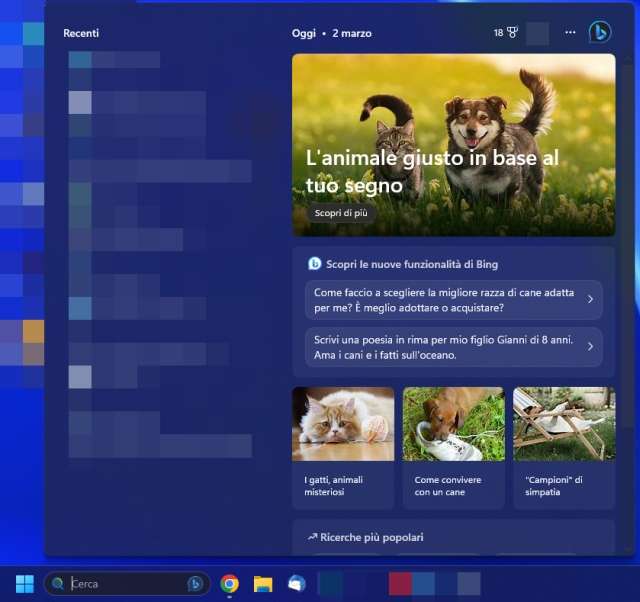This screenshot has width=640, height=602.
Task: Click the 'Recenti' section title
Action: point(81,33)
